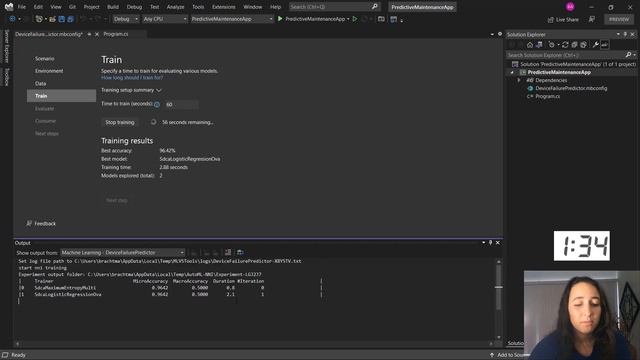Expand the Dependencies tree node
640x360 pixels.
click(x=519, y=80)
